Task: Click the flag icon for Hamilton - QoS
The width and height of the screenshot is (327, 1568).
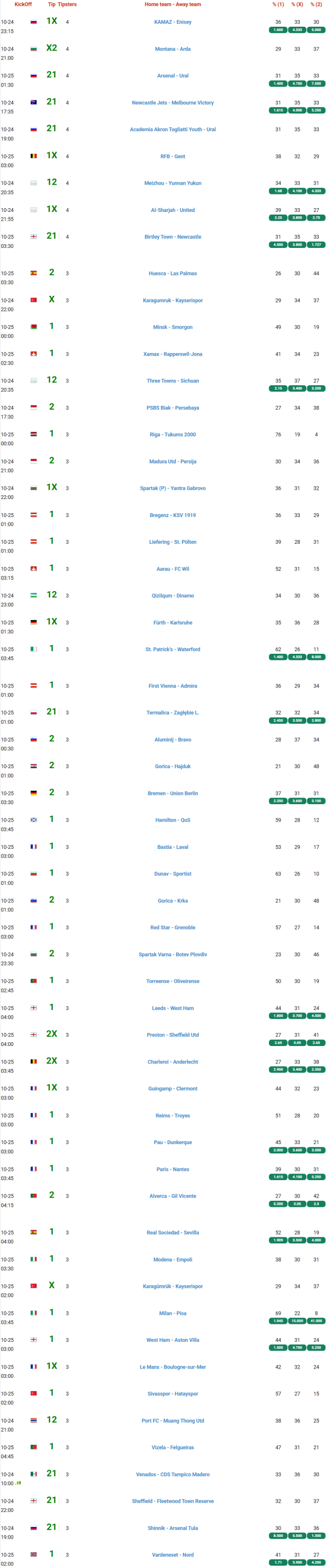Action: [33, 819]
